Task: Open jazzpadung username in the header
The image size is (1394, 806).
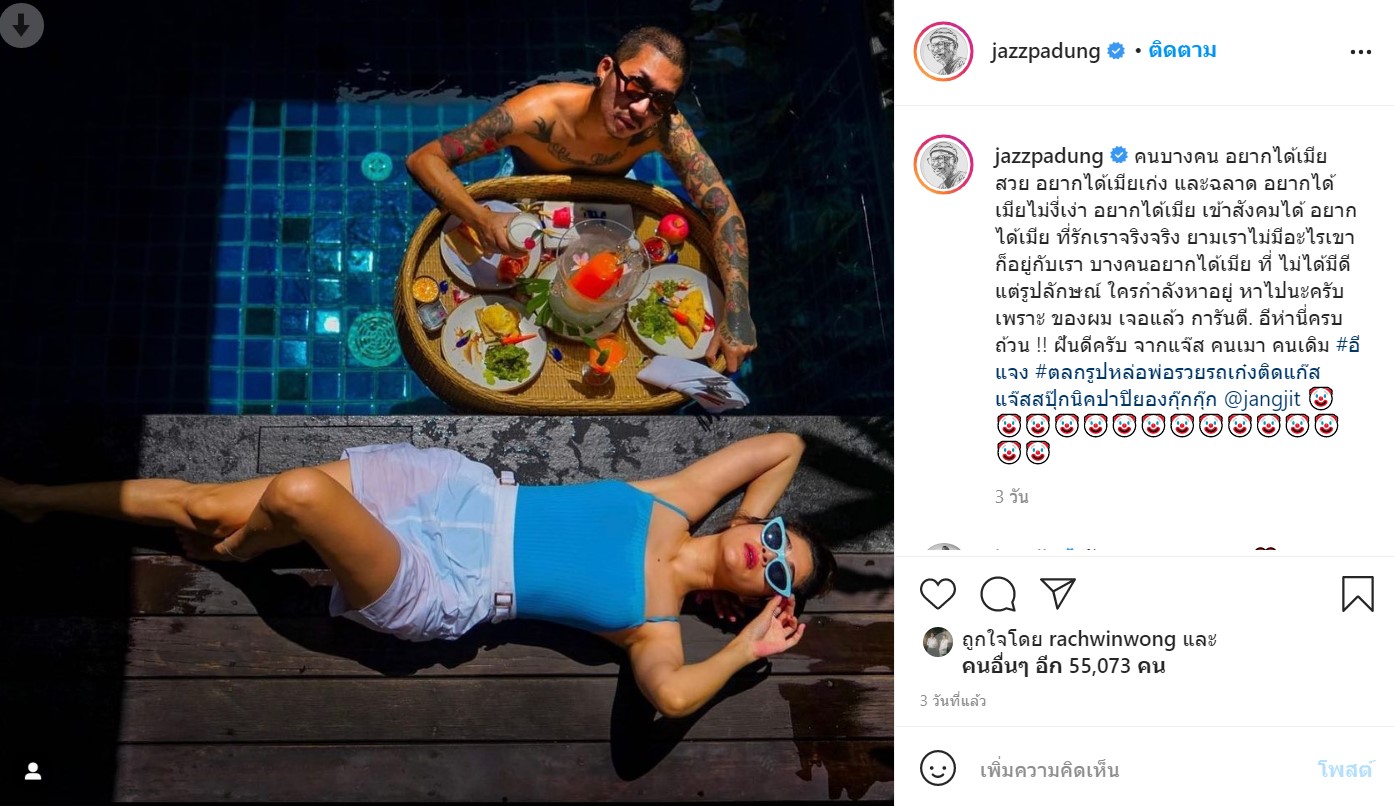Action: pyautogui.click(x=1047, y=51)
